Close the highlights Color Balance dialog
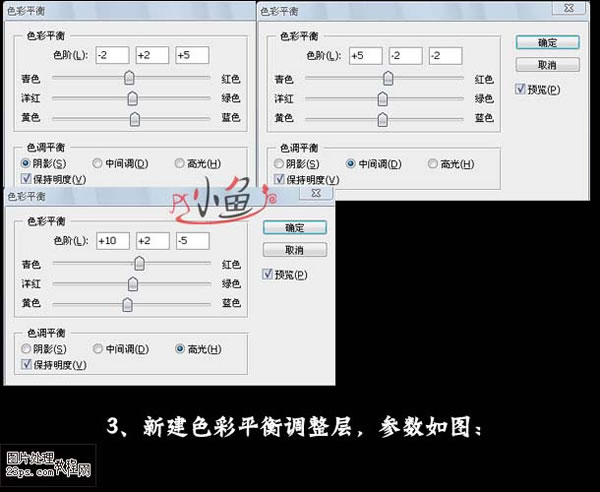 click(x=316, y=193)
